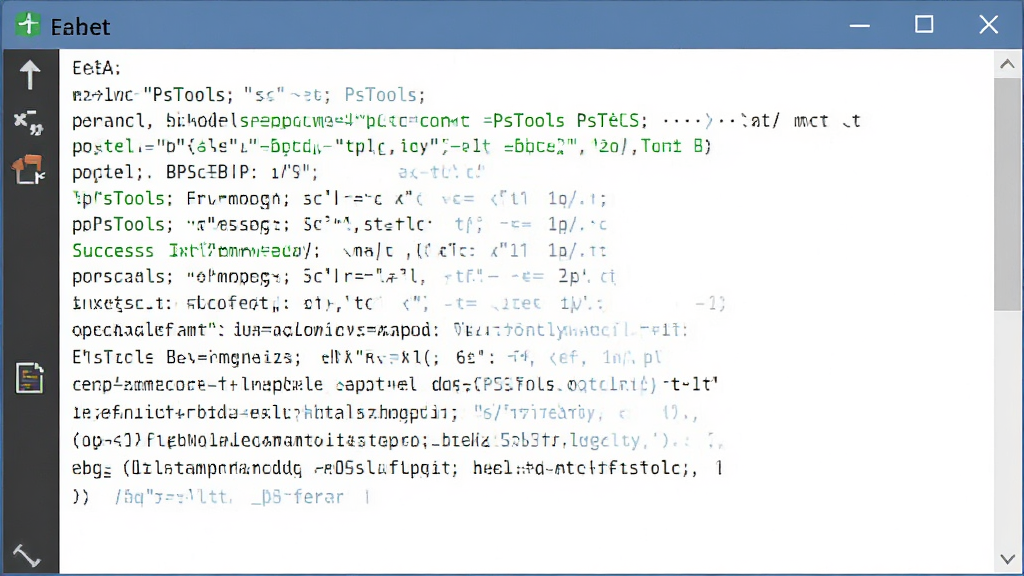
Task: Click the last line beginning with ))
Action: (x=221, y=497)
